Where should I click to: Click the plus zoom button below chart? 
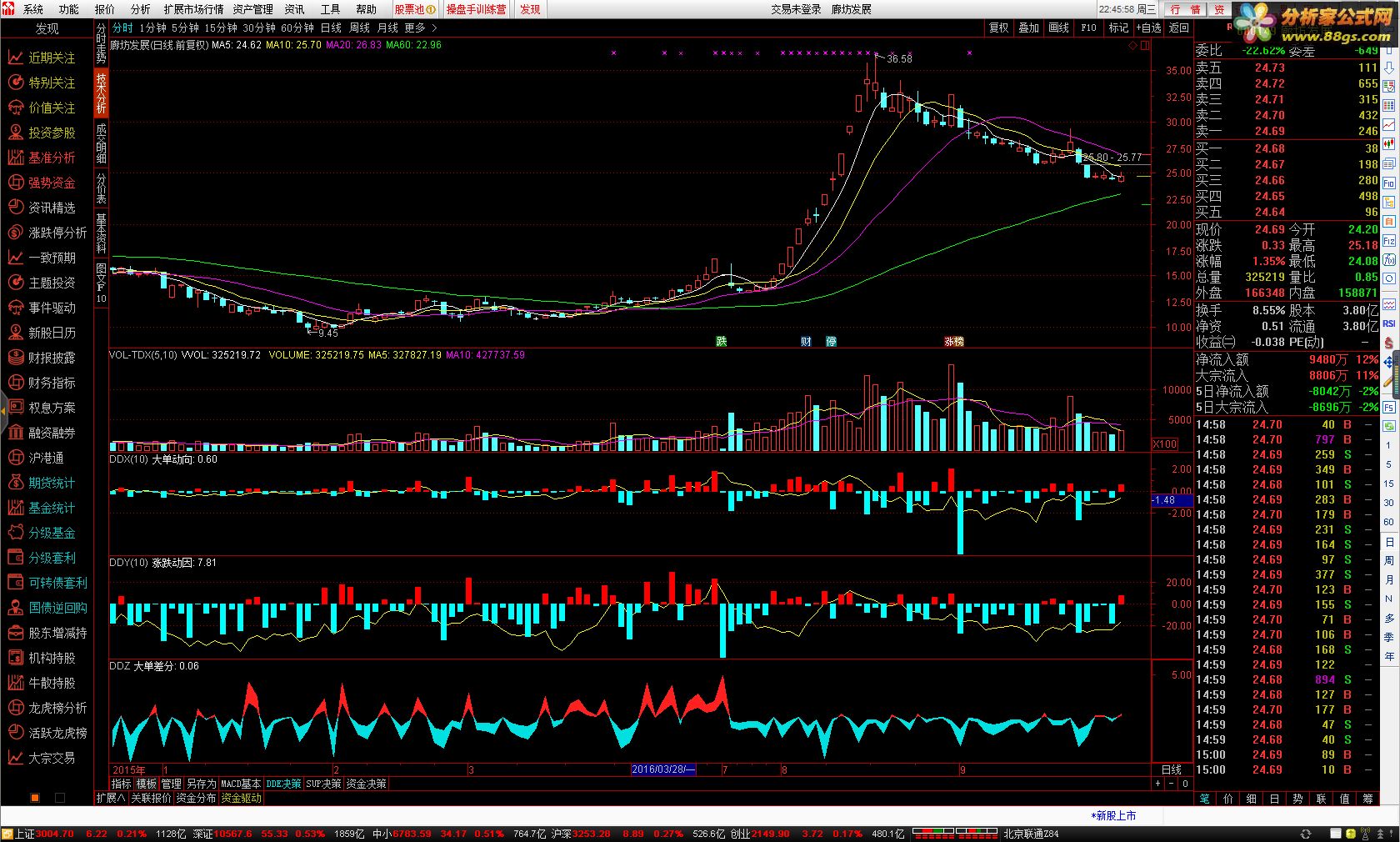1157,784
